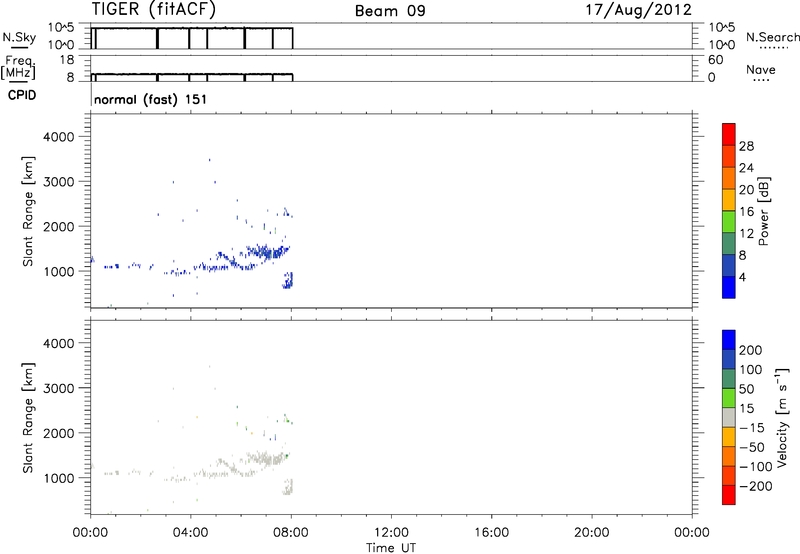This screenshot has width=800, height=554.
Task: Click the 'Power [dB]' color bar label
Action: (764, 211)
